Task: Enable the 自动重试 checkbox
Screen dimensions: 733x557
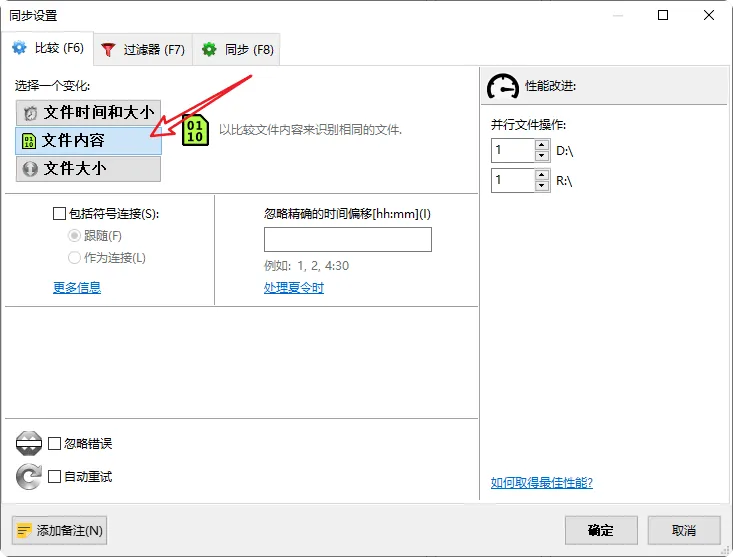Action: click(55, 477)
